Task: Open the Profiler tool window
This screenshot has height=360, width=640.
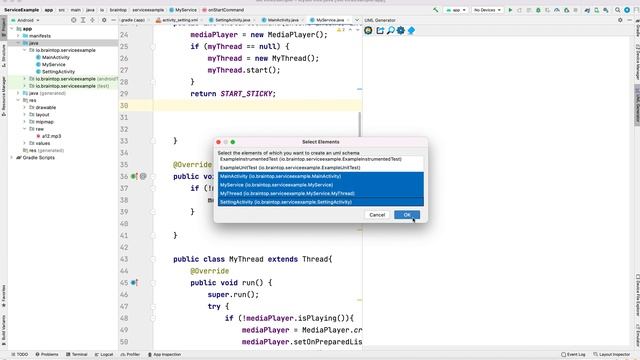Action: (x=130, y=354)
